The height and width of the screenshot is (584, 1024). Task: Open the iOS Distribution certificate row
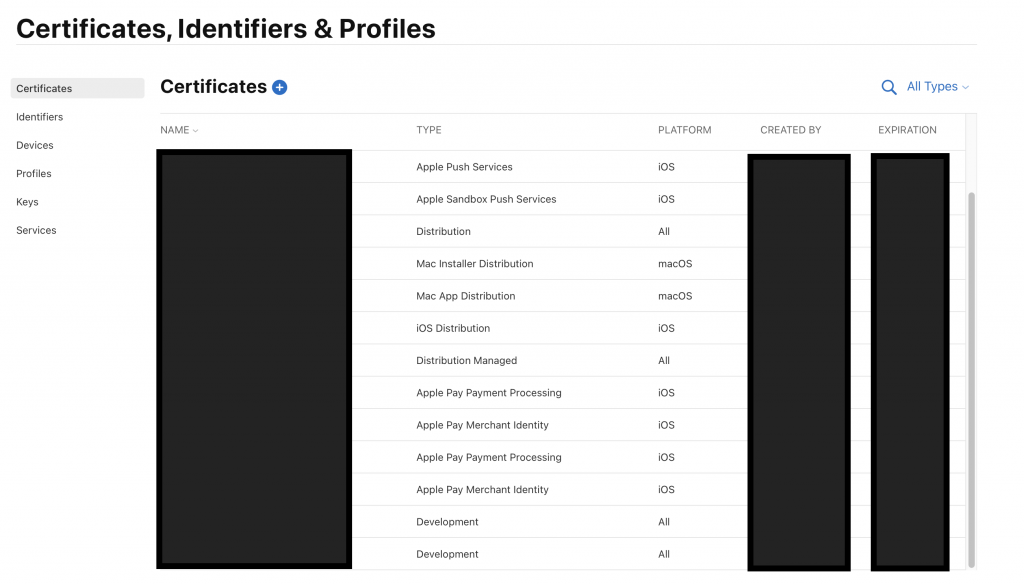click(453, 328)
